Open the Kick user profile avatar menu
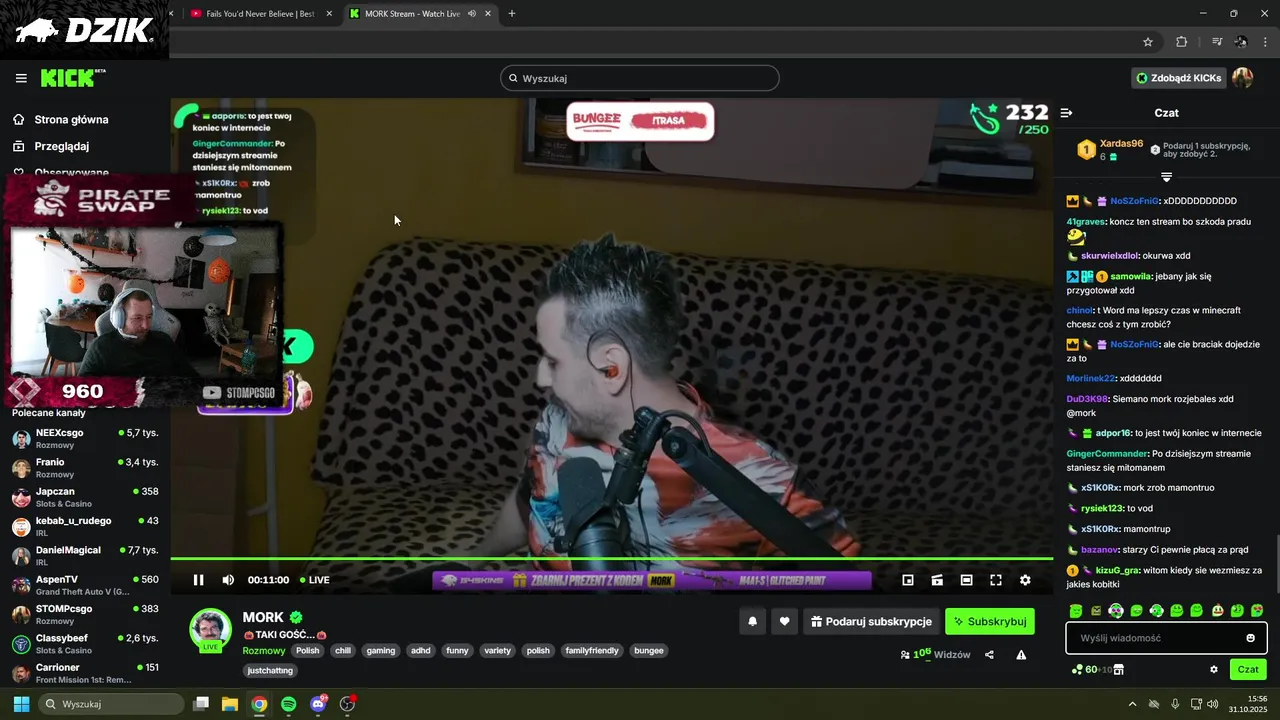1280x720 pixels. point(1243,78)
